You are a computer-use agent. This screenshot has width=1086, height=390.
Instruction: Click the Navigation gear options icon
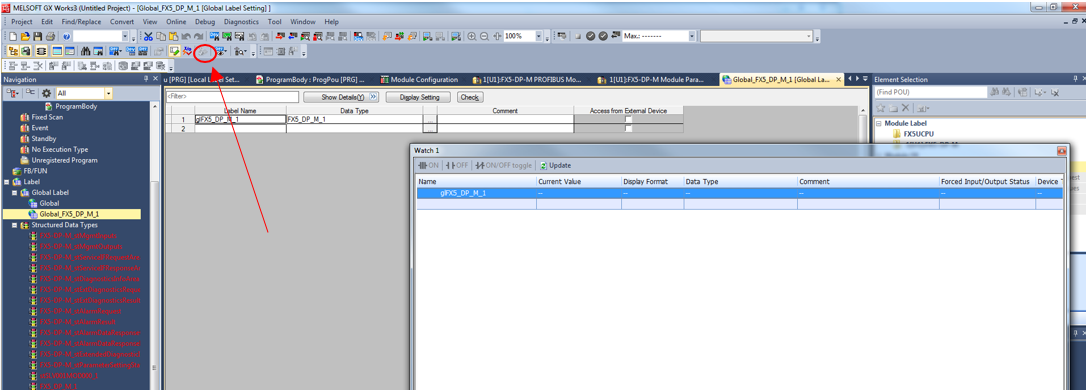click(x=47, y=93)
